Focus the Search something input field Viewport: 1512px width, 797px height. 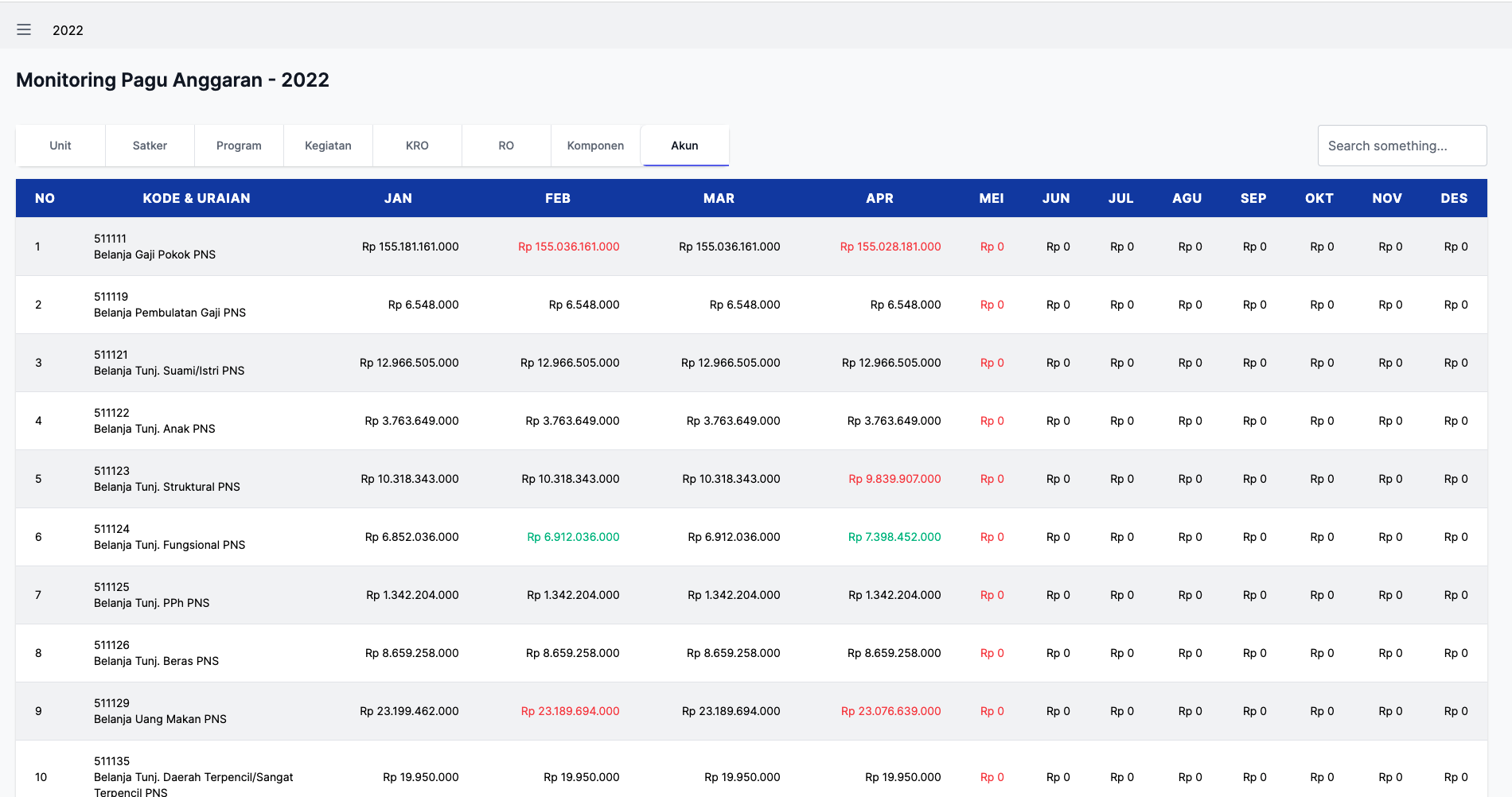click(1401, 146)
